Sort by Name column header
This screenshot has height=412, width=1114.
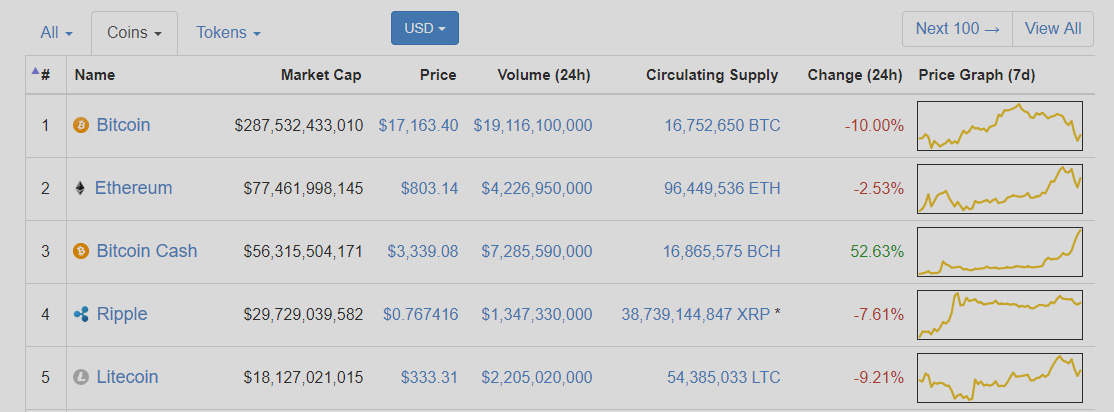pyautogui.click(x=94, y=75)
